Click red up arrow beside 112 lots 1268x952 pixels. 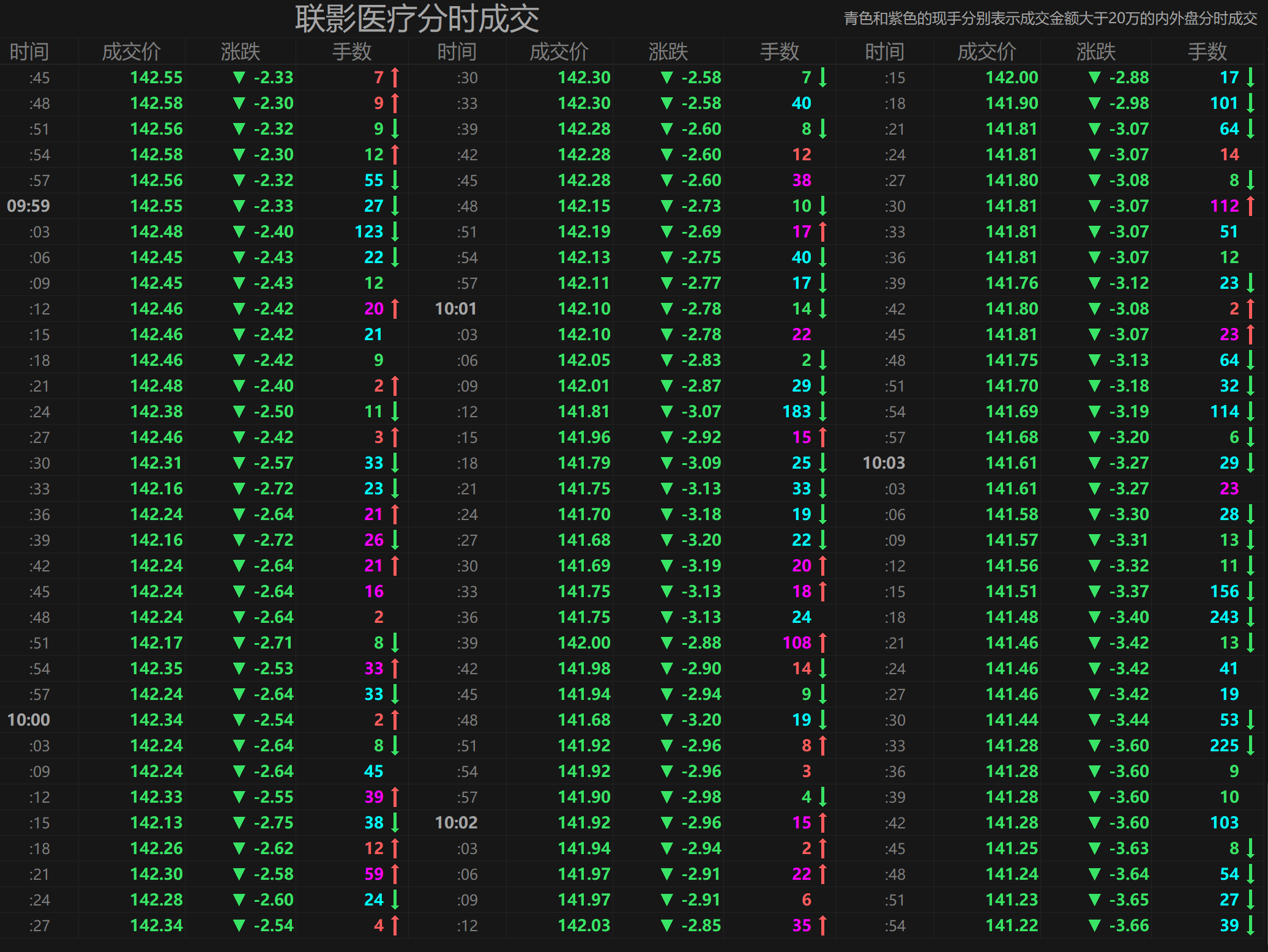pyautogui.click(x=1250, y=206)
